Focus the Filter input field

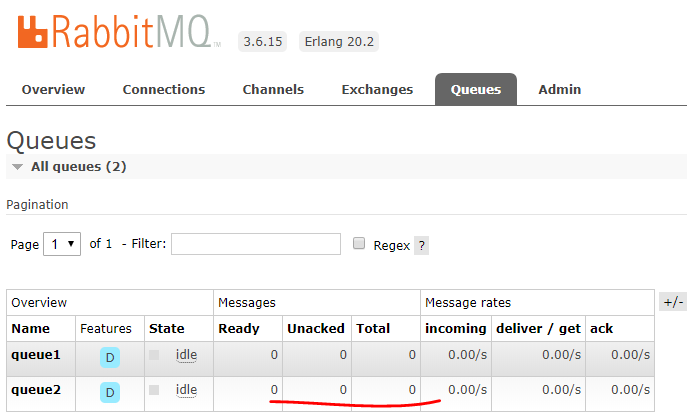(256, 244)
